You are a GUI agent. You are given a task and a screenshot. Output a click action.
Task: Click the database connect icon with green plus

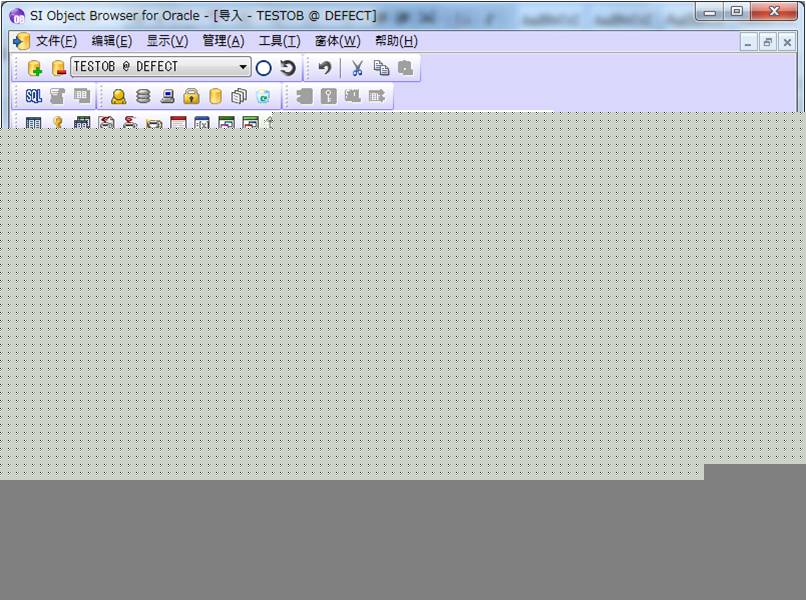click(x=34, y=68)
